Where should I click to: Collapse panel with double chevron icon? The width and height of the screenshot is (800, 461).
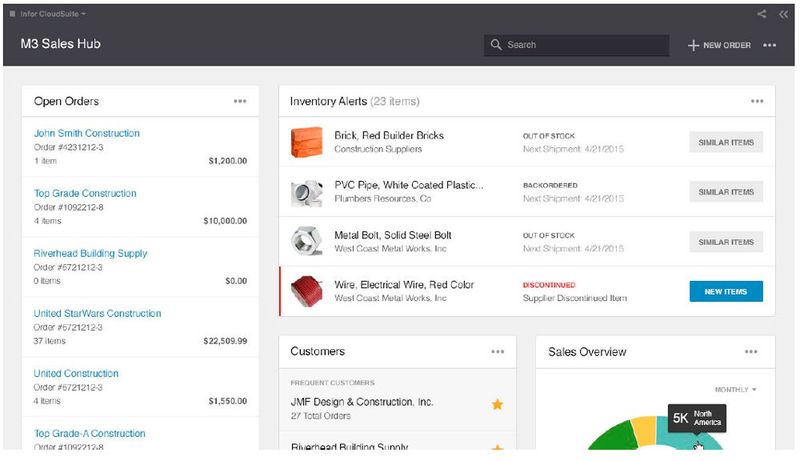pyautogui.click(x=783, y=14)
